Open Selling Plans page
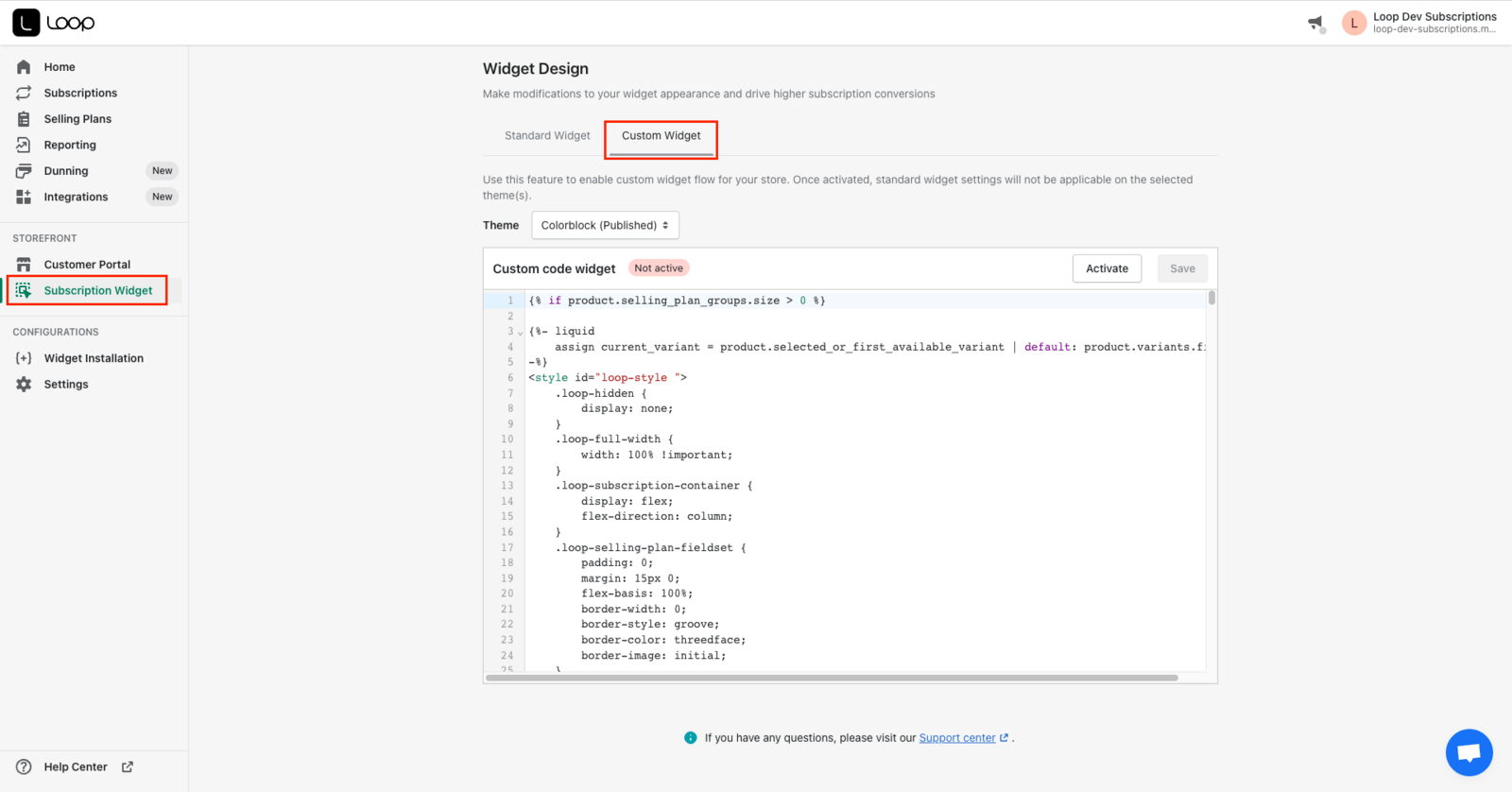Screen dimensions: 1512x792 [x=77, y=119]
